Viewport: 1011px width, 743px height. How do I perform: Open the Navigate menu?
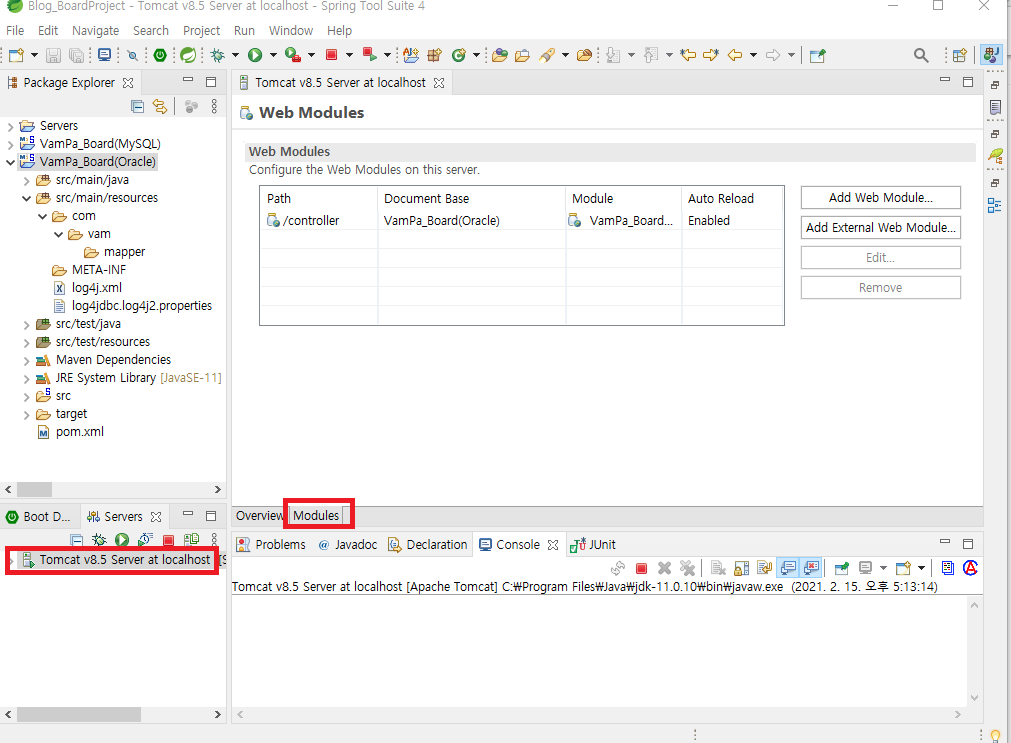(x=95, y=30)
